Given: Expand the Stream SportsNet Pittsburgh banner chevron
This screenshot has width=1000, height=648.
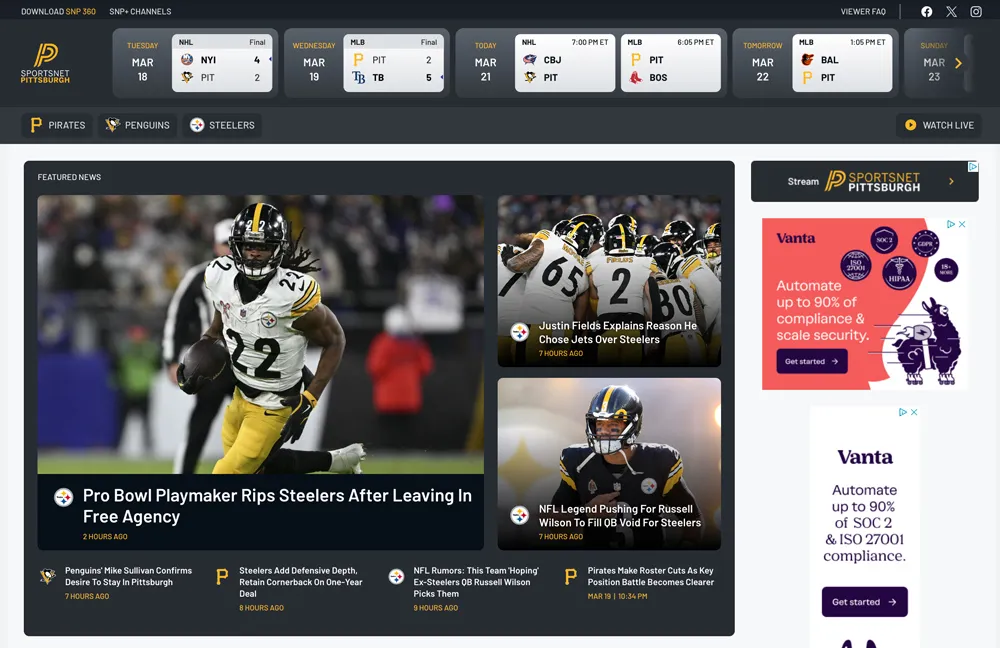Looking at the screenshot, I should tap(951, 182).
